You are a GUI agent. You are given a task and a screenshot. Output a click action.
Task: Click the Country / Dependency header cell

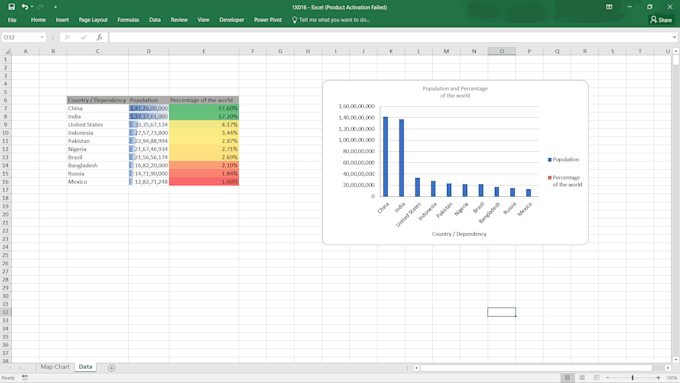pos(98,100)
